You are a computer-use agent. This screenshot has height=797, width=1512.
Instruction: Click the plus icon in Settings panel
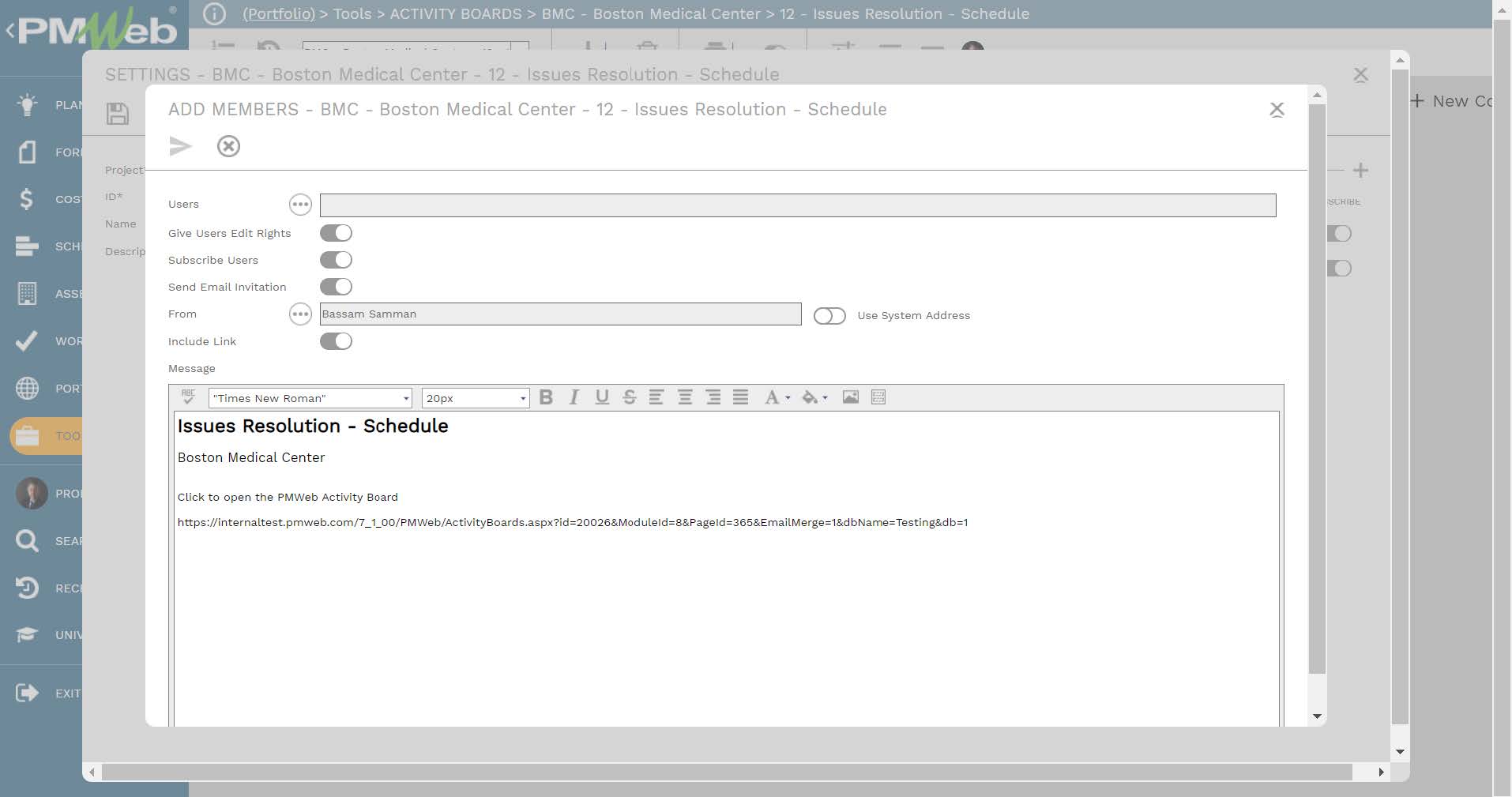[1360, 170]
